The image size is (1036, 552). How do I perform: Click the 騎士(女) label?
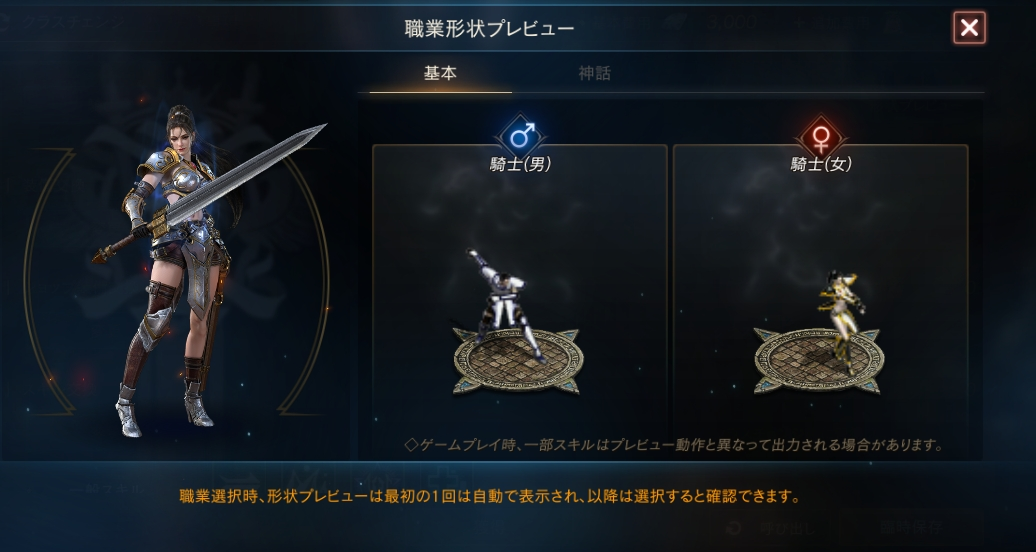pos(821,165)
